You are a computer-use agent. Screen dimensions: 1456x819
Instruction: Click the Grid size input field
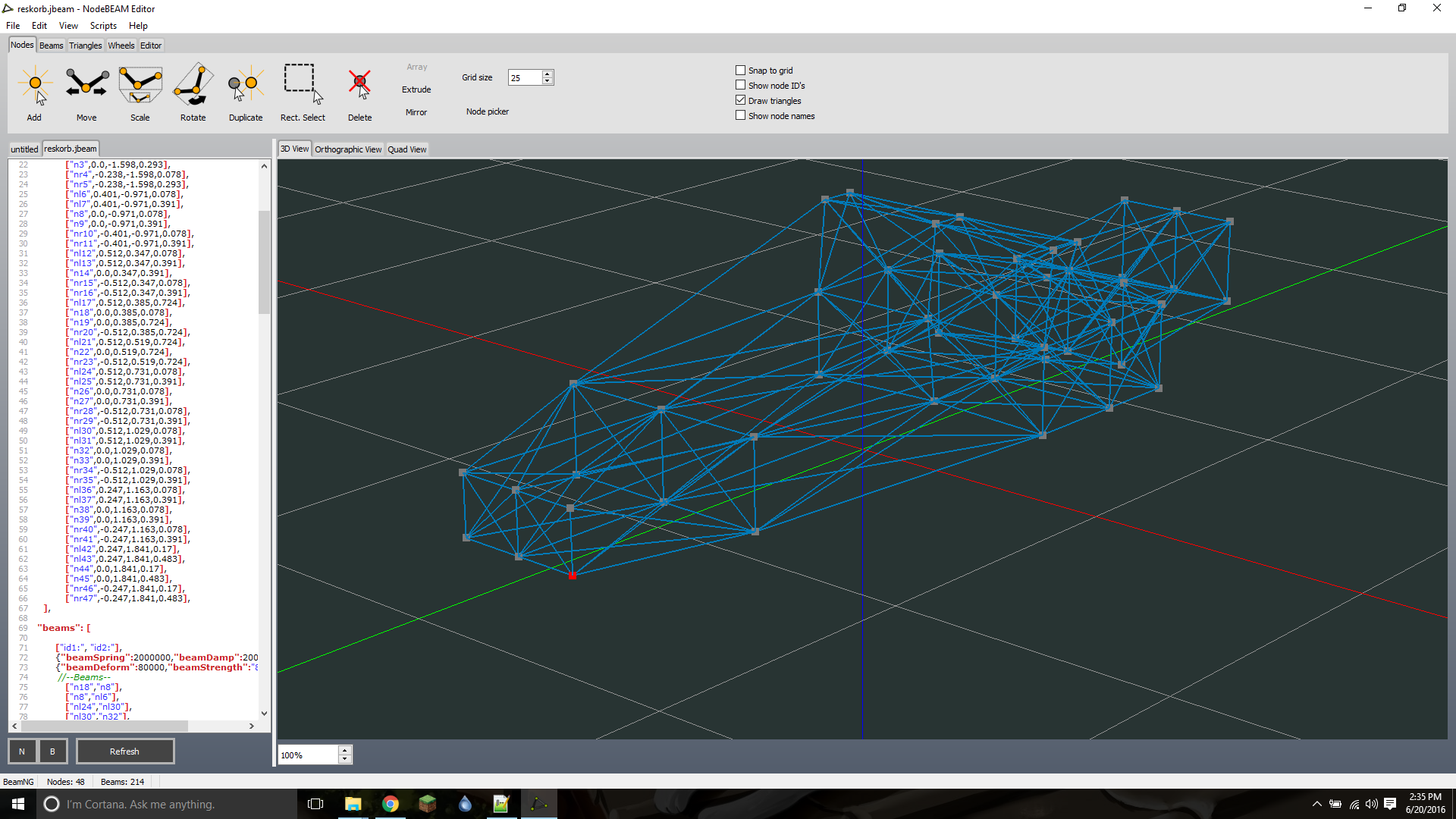coord(525,77)
